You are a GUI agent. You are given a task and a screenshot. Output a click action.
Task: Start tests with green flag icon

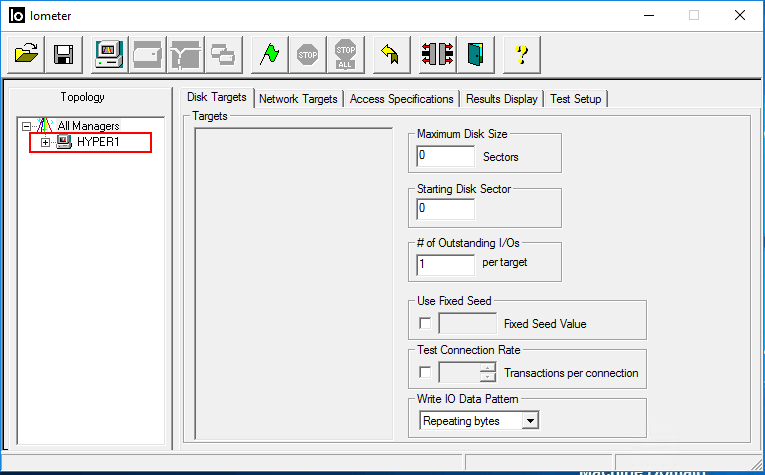(x=269, y=54)
